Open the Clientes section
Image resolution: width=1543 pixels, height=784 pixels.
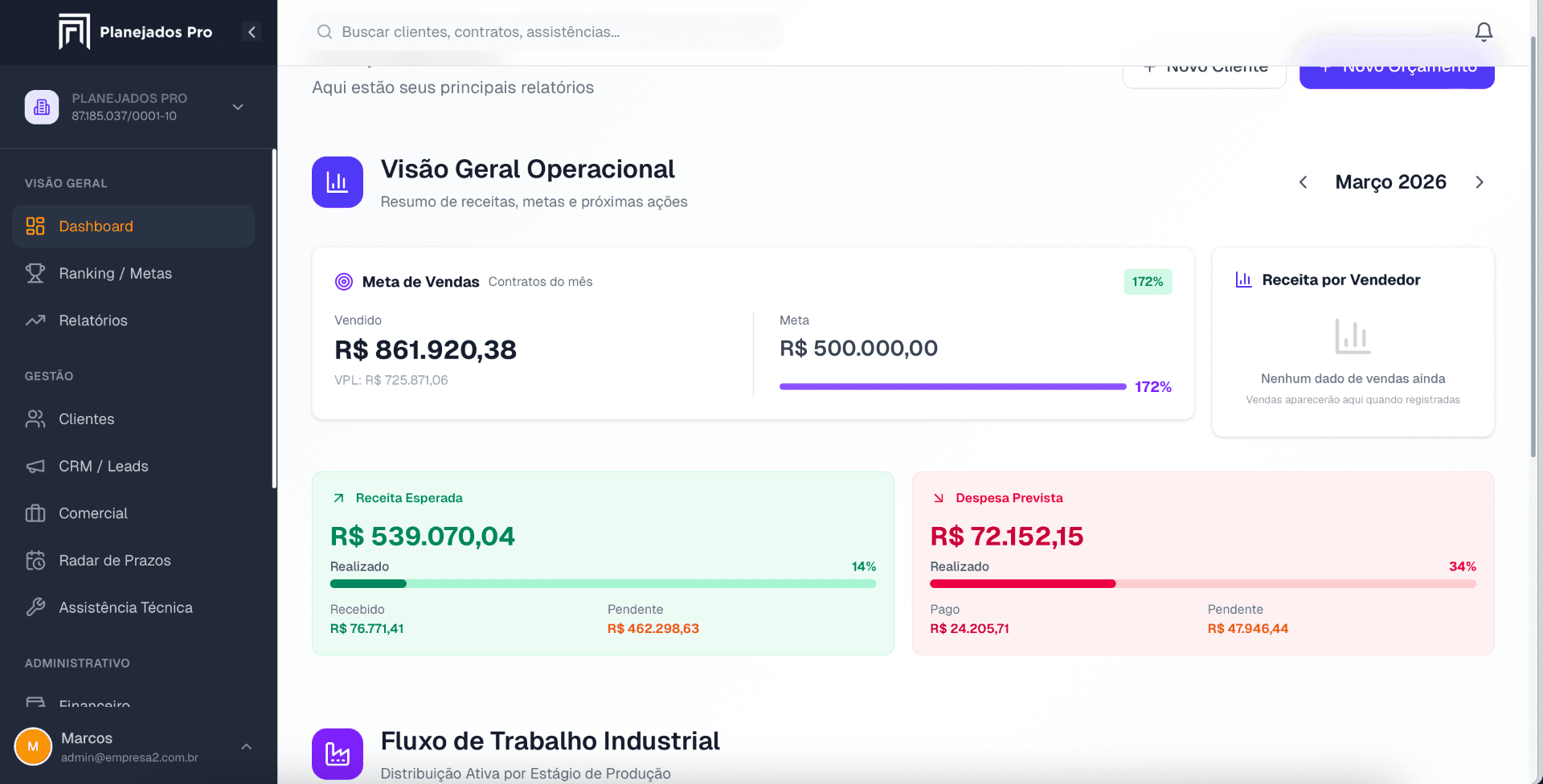pos(133,419)
